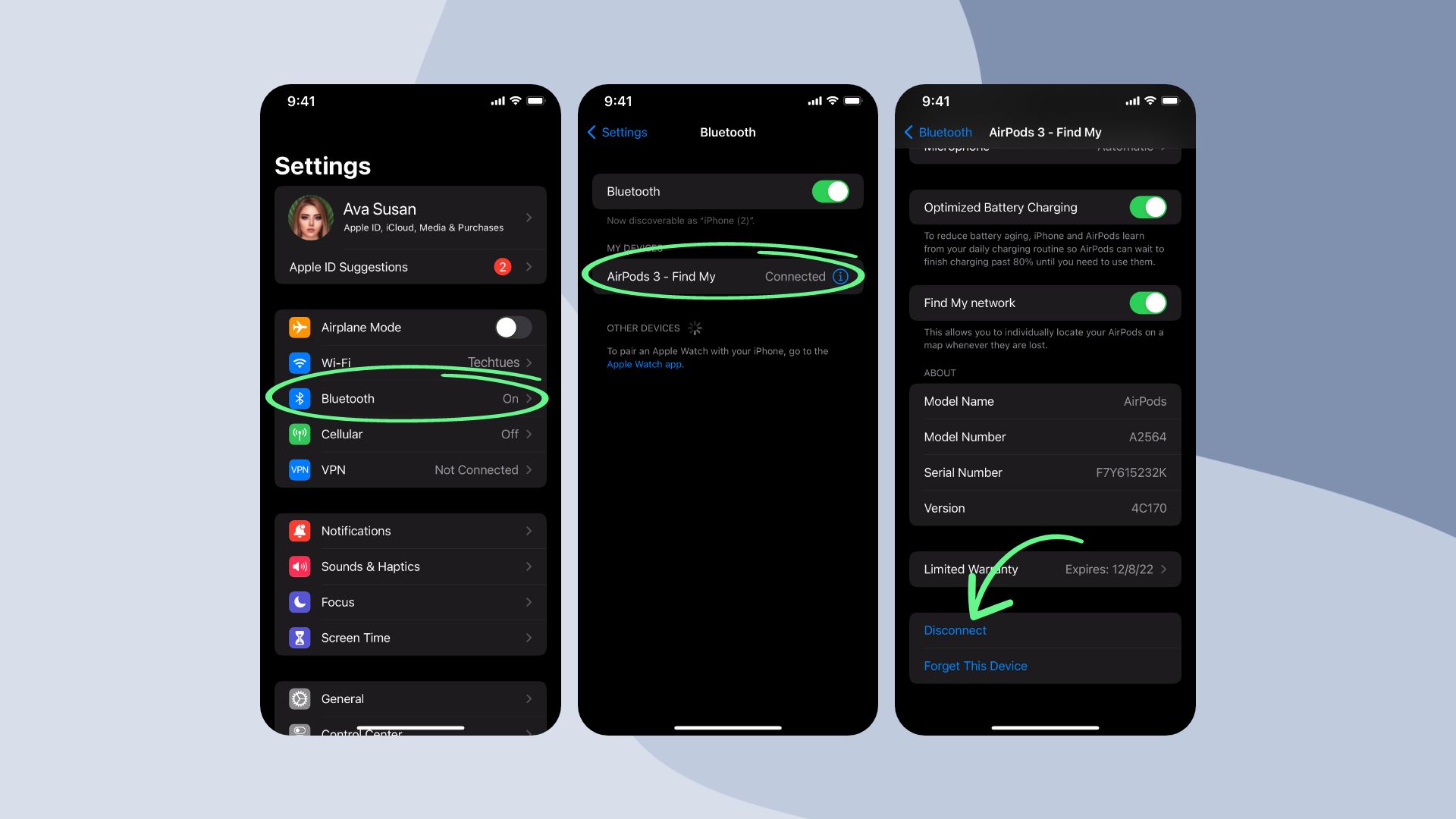This screenshot has width=1456, height=819.
Task: Toggle the Bluetooth switch on/off
Action: point(831,191)
